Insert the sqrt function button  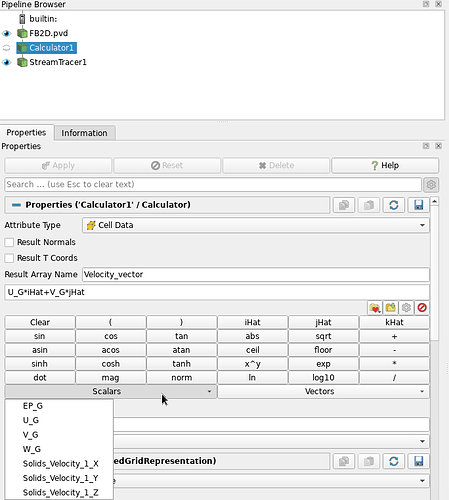[323, 336]
